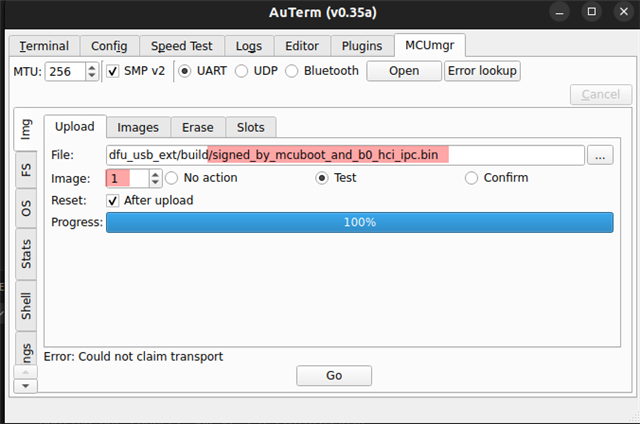Click the upload progress bar
The width and height of the screenshot is (640, 424).
pyautogui.click(x=360, y=222)
